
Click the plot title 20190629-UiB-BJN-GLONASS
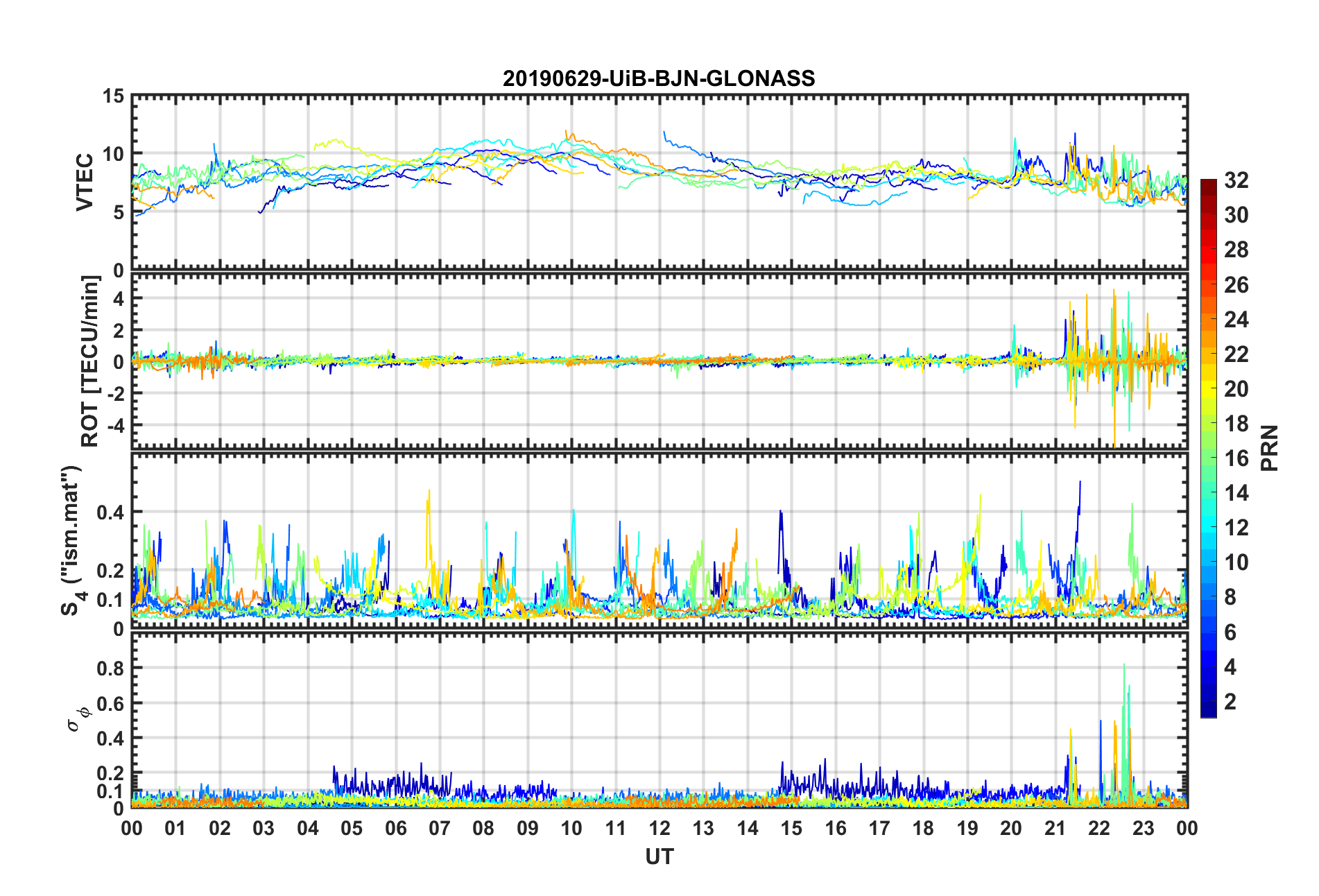pyautogui.click(x=659, y=78)
